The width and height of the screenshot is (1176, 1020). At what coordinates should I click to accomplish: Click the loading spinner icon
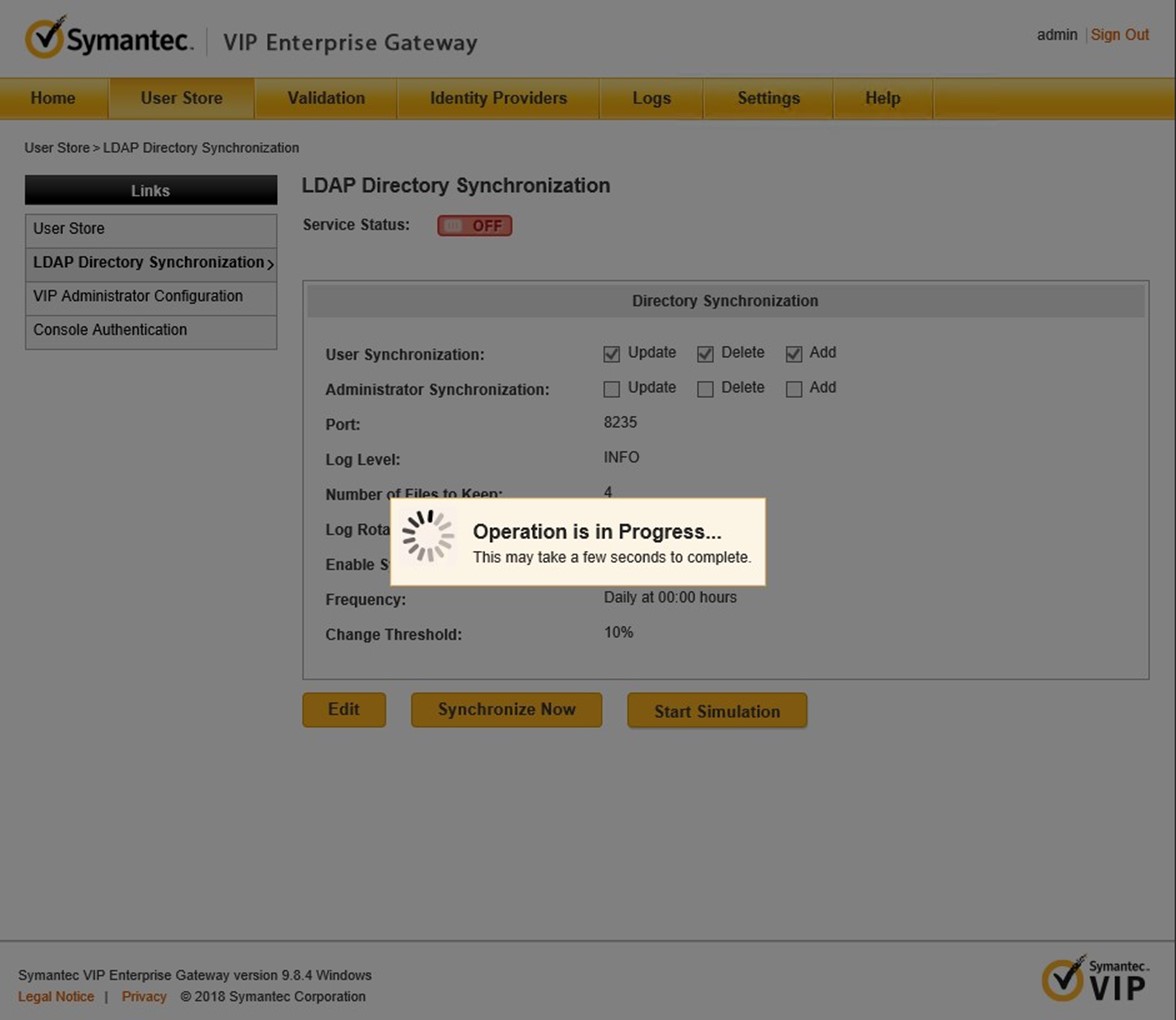coord(428,536)
